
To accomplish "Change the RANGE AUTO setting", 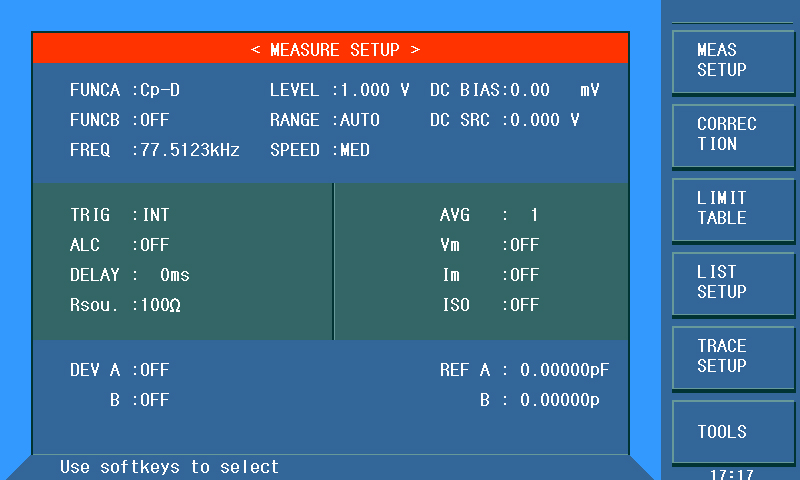I will (360, 120).
